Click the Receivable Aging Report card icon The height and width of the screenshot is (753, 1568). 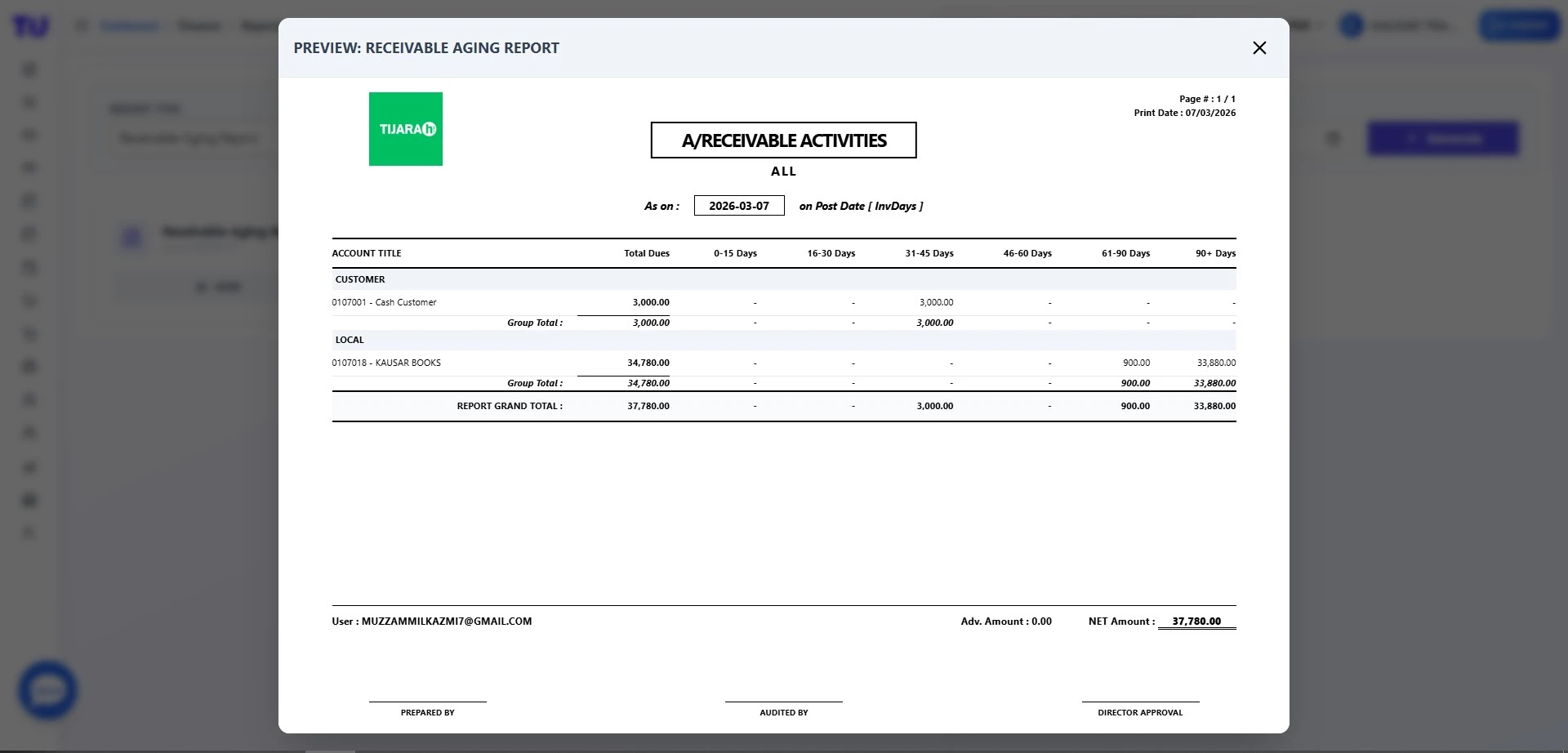[x=133, y=238]
